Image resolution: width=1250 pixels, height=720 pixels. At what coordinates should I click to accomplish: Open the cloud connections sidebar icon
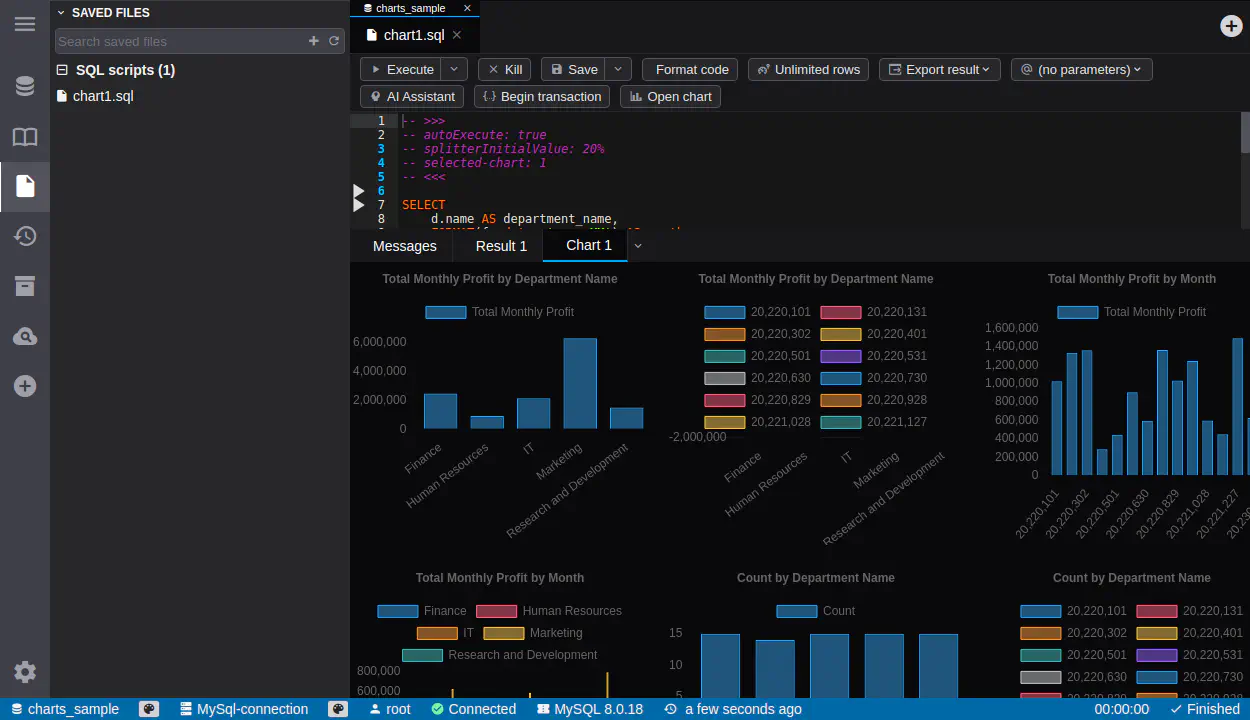[x=25, y=336]
